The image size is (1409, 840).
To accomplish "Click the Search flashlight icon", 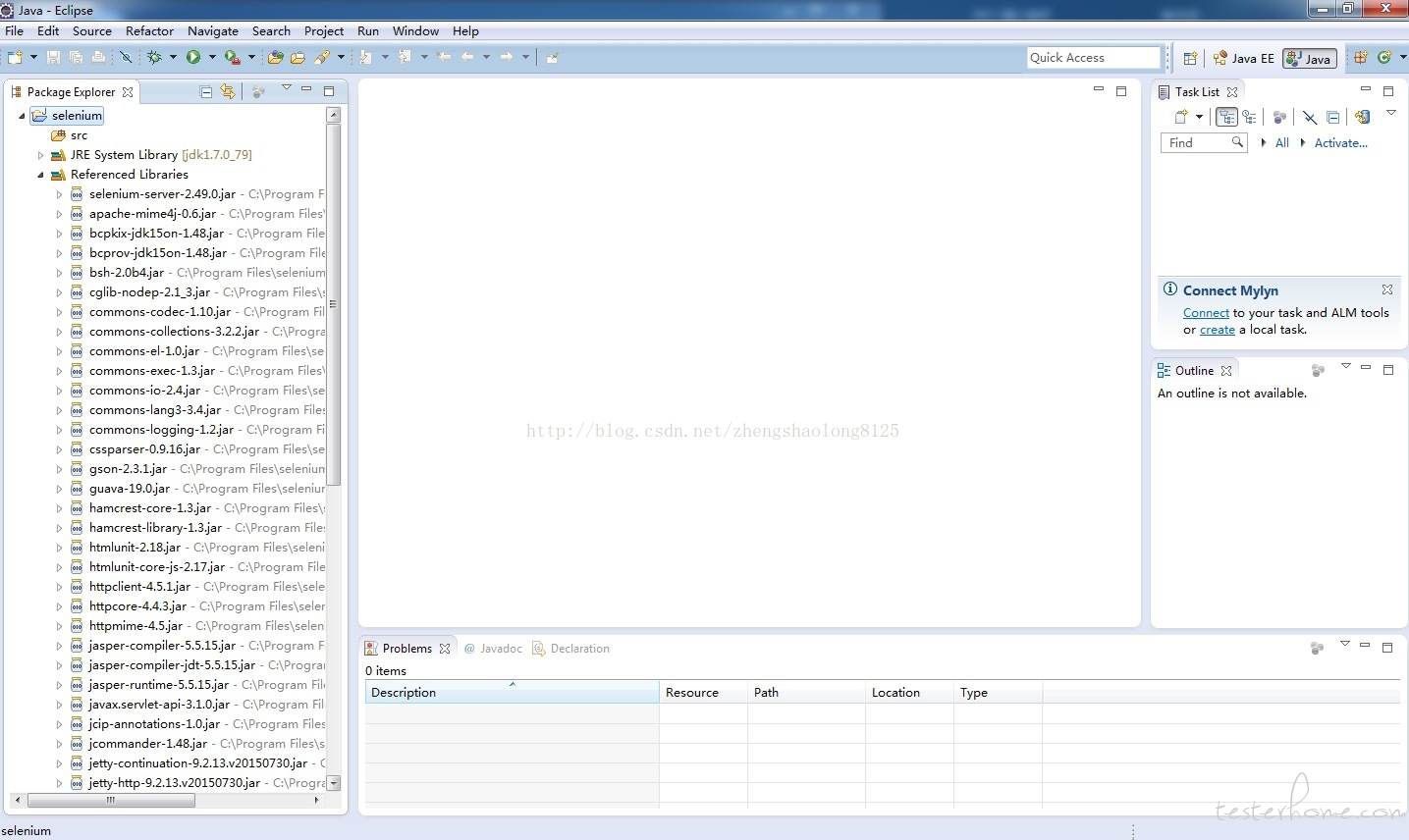I will coord(322,57).
